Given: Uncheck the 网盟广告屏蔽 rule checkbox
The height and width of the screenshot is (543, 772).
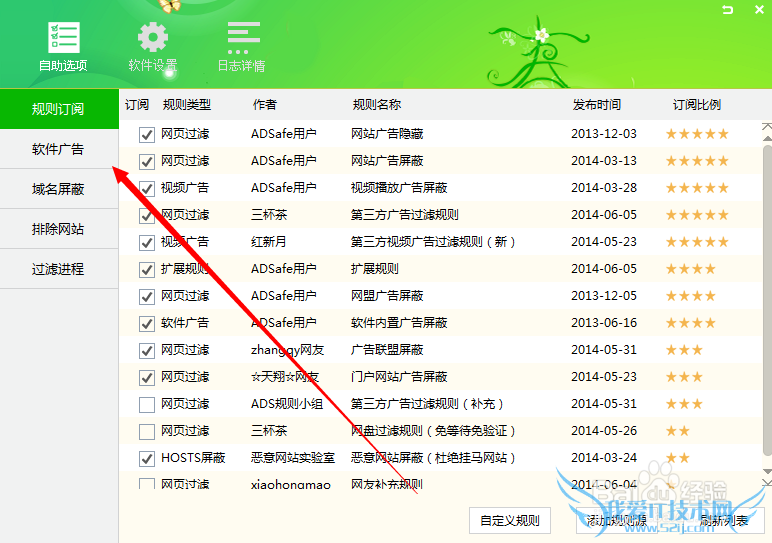Looking at the screenshot, I should pyautogui.click(x=147, y=297).
